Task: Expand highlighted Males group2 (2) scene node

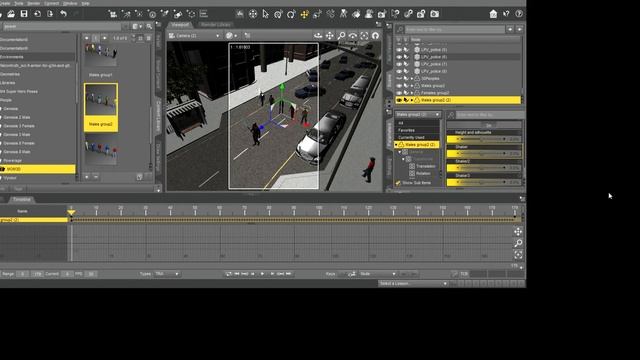Action: 412,100
